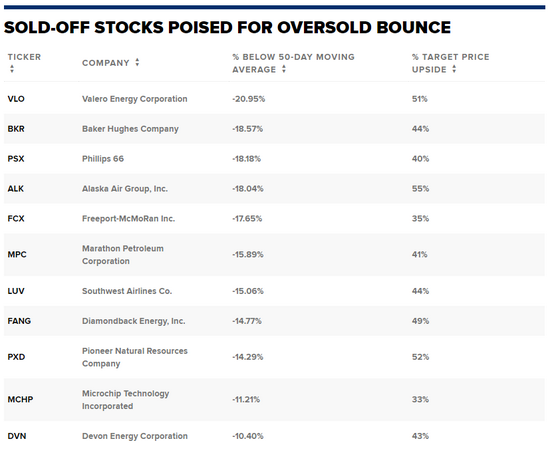Open Devon Energy Corporation company name
This screenshot has width=550, height=454.
(135, 436)
